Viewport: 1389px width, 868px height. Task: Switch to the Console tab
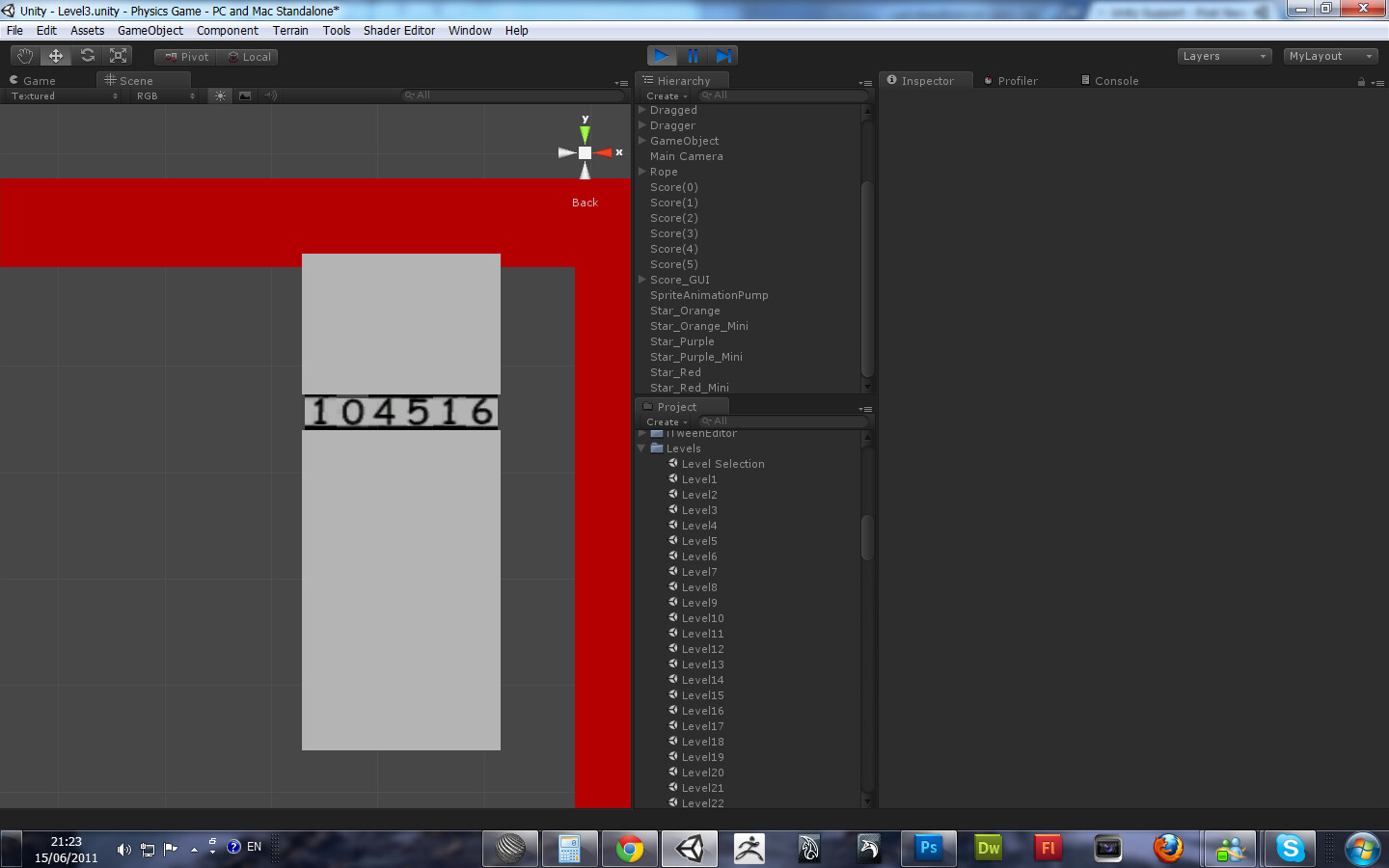coord(1118,80)
